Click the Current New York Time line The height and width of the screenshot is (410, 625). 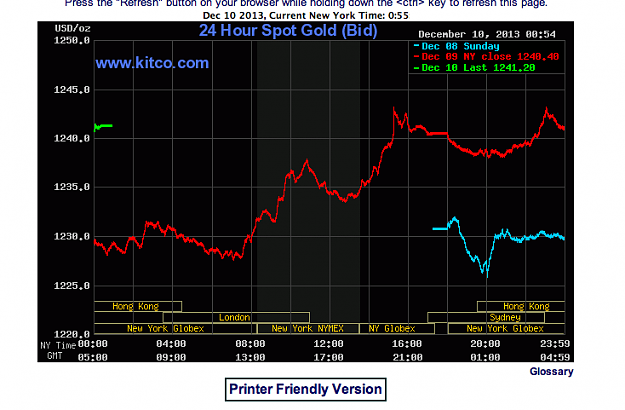coord(306,16)
